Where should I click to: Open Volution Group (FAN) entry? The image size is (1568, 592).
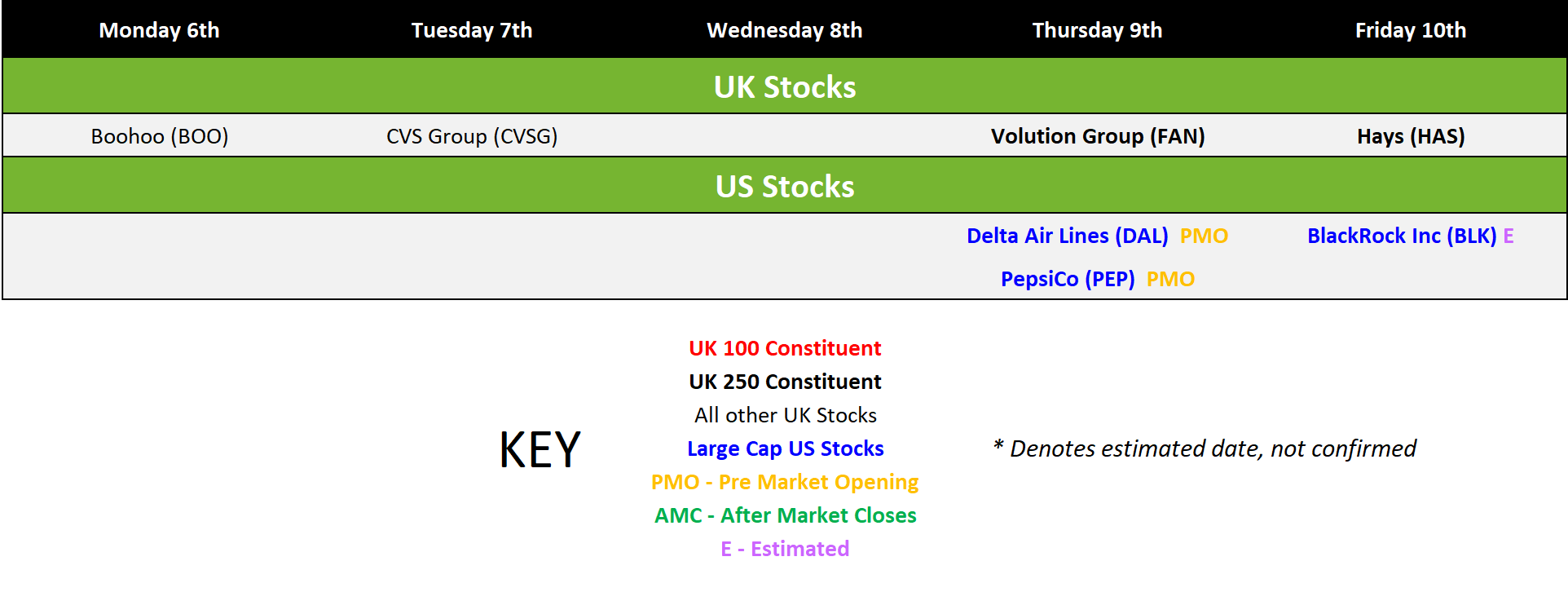[x=1098, y=136]
